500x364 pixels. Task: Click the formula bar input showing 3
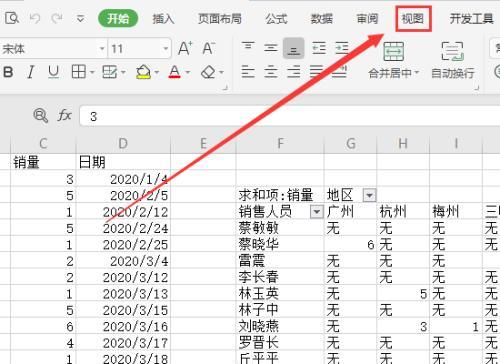coord(290,116)
